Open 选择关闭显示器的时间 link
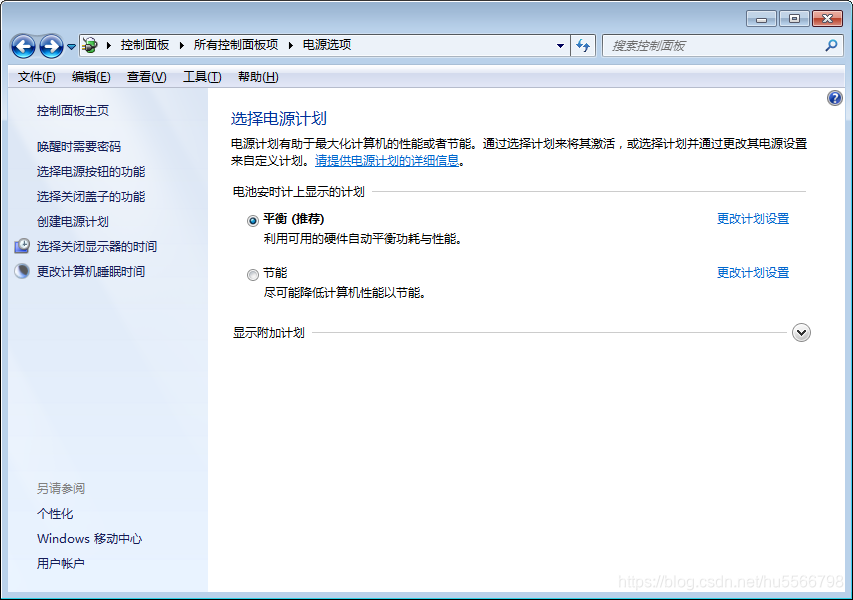The image size is (853, 600). pyautogui.click(x=97, y=247)
